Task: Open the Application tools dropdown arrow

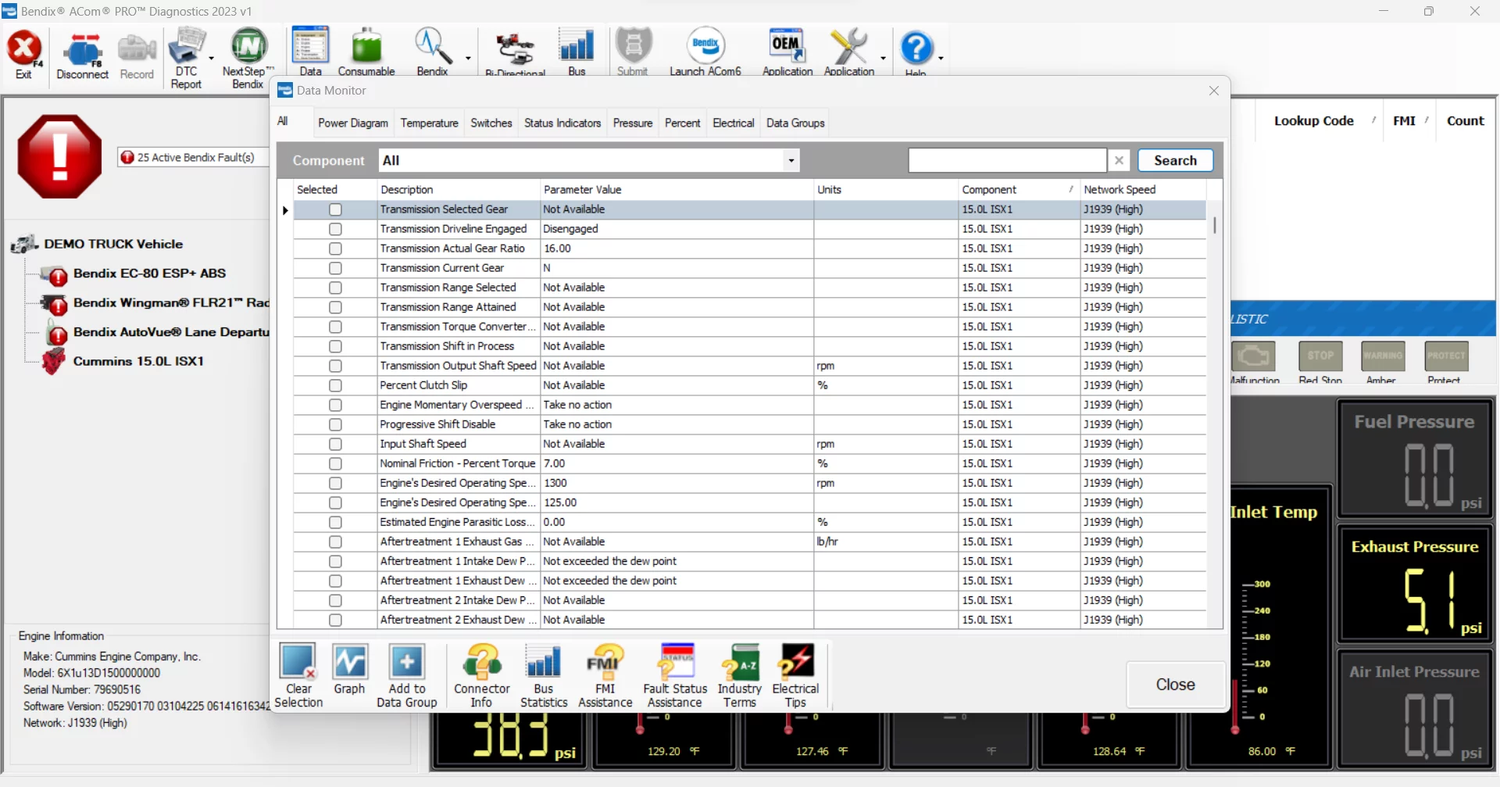Action: pos(883,58)
